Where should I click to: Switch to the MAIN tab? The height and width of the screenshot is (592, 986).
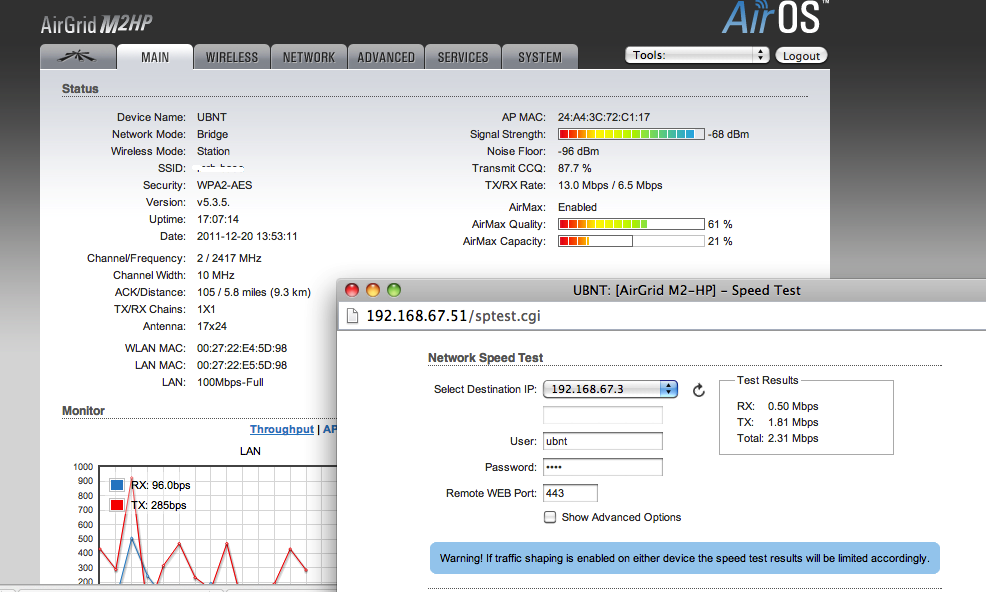point(155,57)
